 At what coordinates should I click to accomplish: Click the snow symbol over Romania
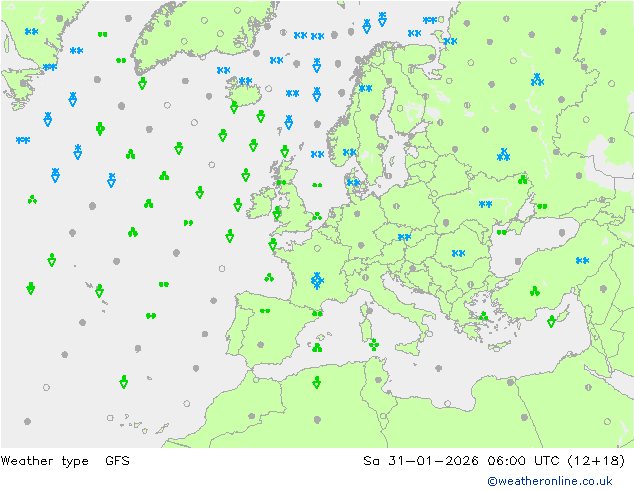point(459,253)
